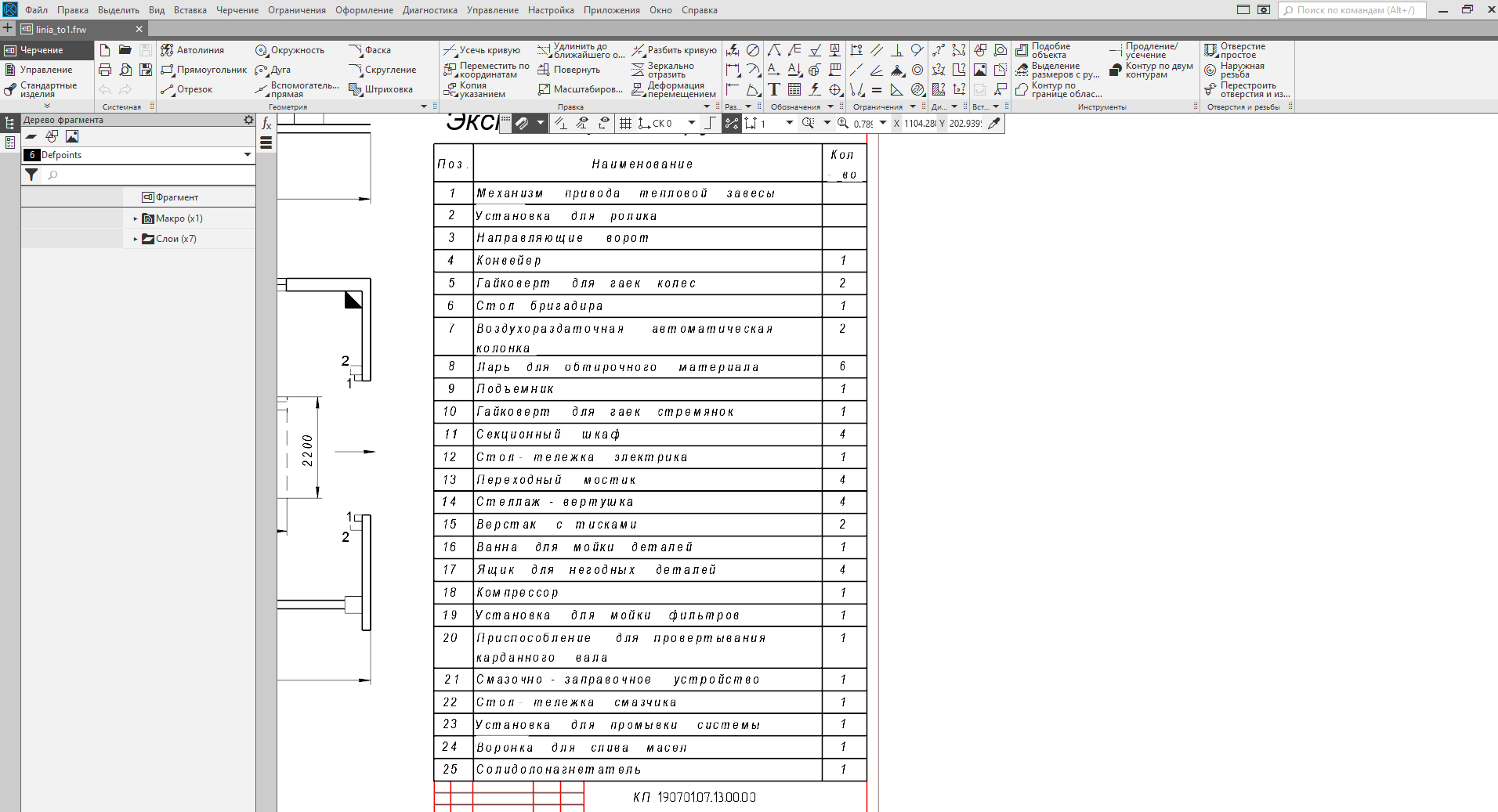Open tree panel settings gear

[248, 120]
